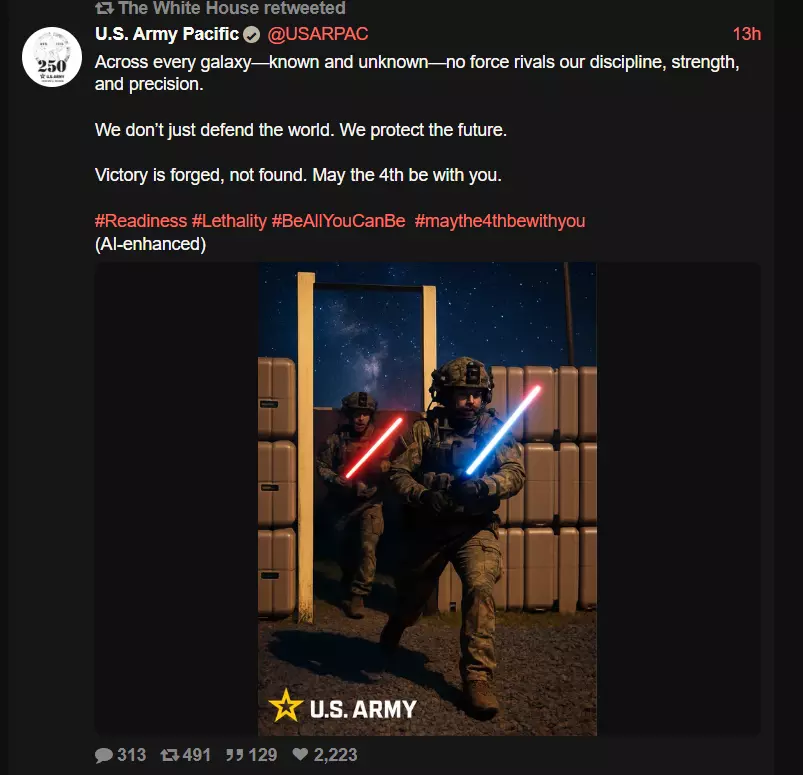This screenshot has width=803, height=775.
Task: Open the #maythe4thbewithyou hashtag
Action: click(500, 221)
